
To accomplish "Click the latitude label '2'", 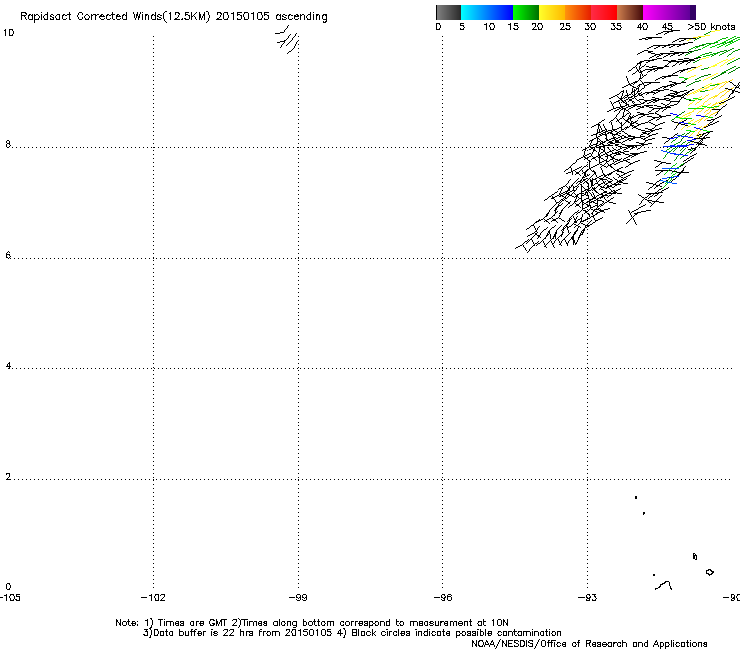I will tap(8, 476).
